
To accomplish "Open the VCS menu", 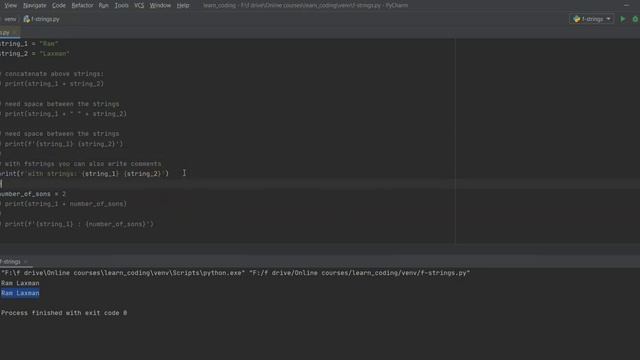I will click(139, 5).
